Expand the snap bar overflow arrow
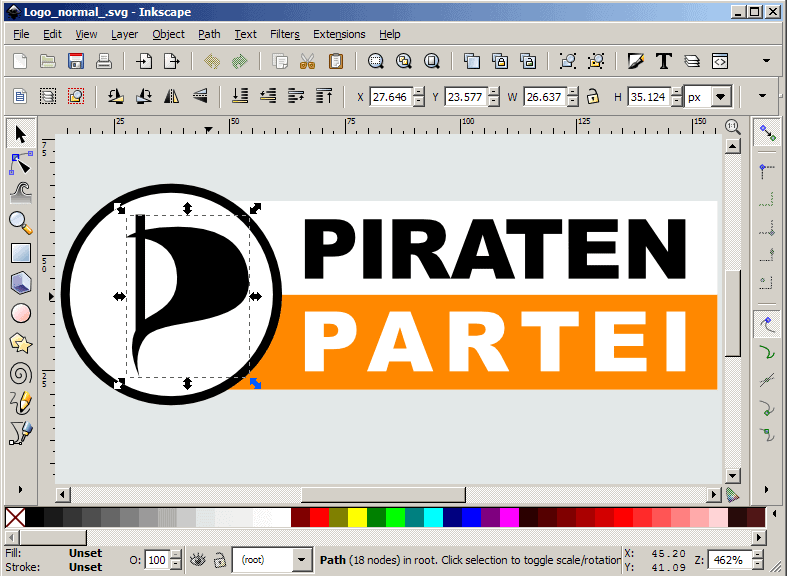This screenshot has height=576, width=787. coord(766,489)
